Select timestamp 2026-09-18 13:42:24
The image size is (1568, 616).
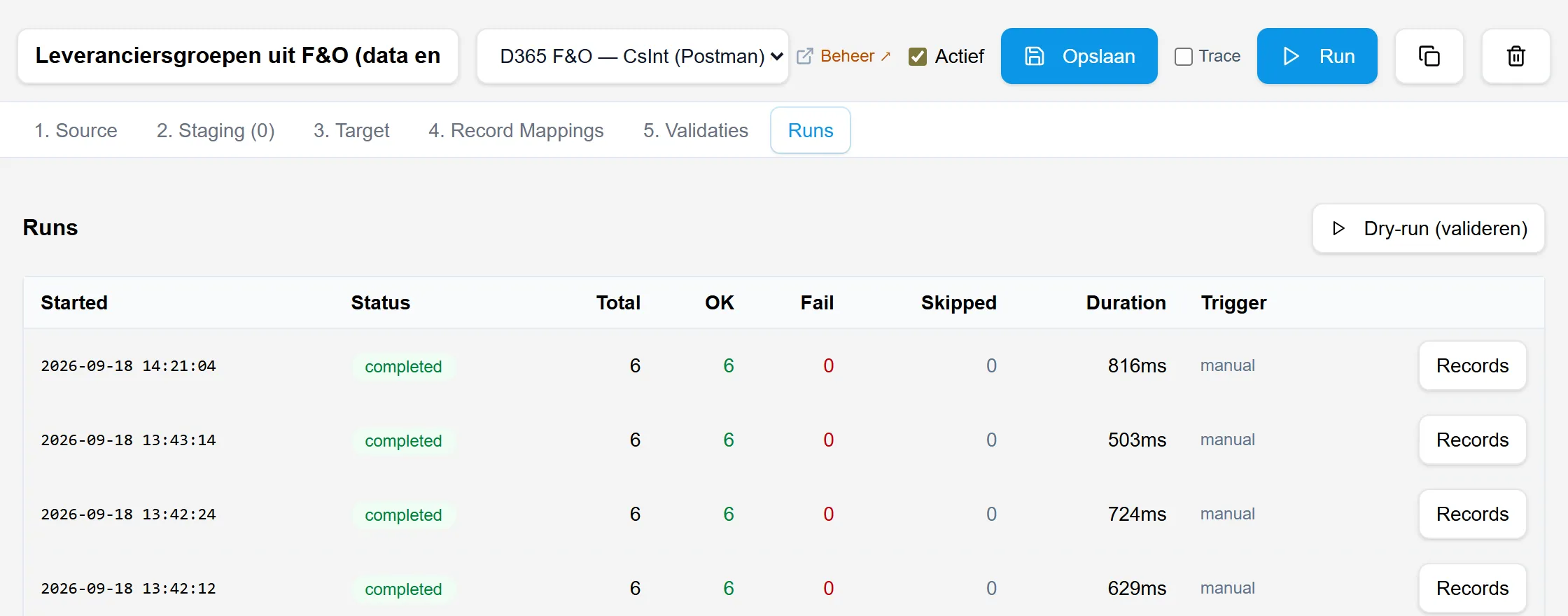(x=128, y=514)
